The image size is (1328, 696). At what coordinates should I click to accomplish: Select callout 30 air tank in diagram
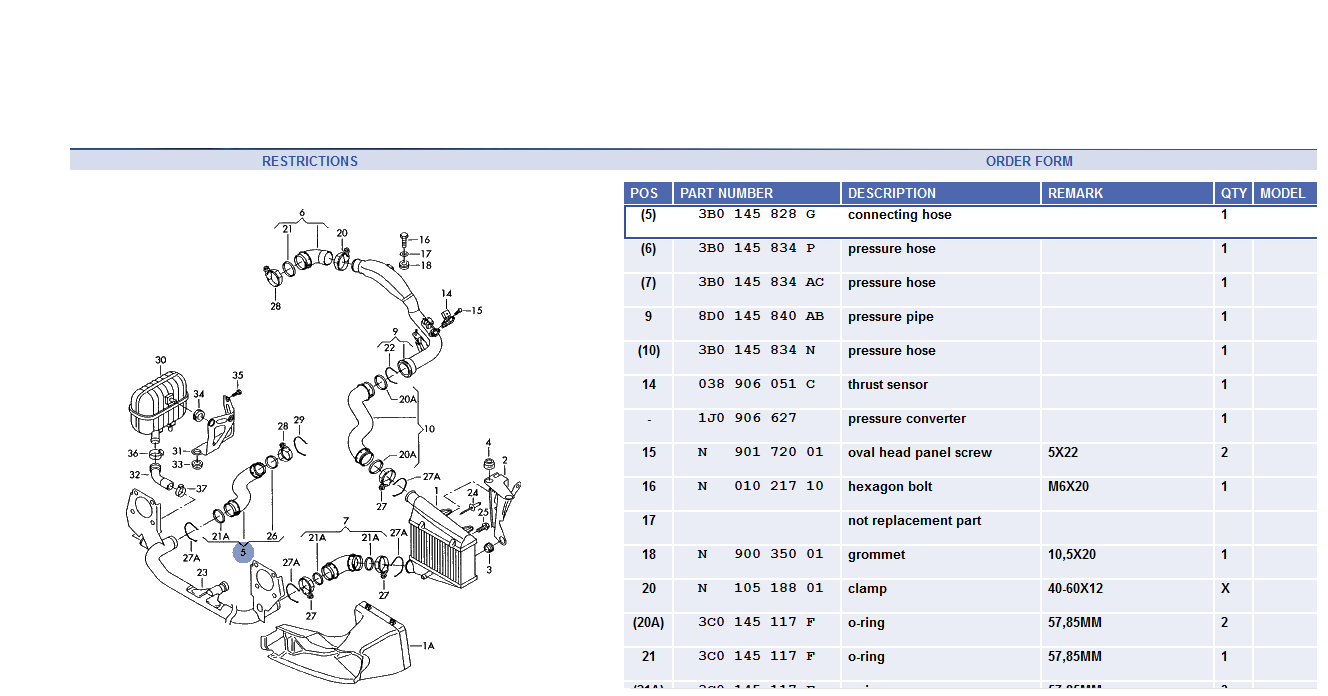click(x=160, y=360)
